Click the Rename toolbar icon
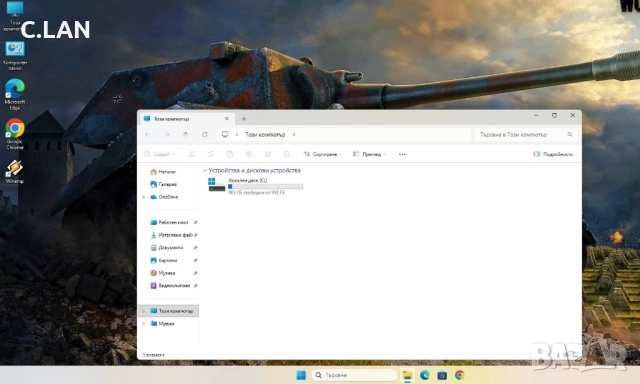The image size is (640, 384). pos(249,154)
